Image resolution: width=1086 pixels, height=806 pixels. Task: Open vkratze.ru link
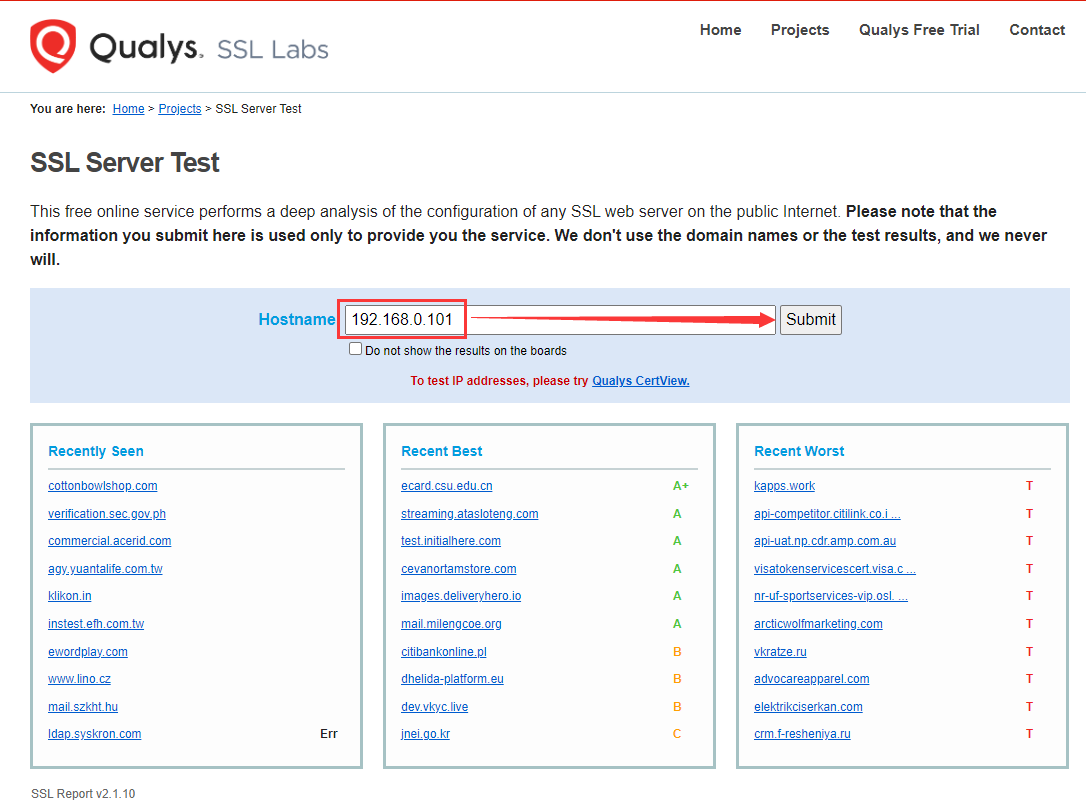pyautogui.click(x=781, y=652)
